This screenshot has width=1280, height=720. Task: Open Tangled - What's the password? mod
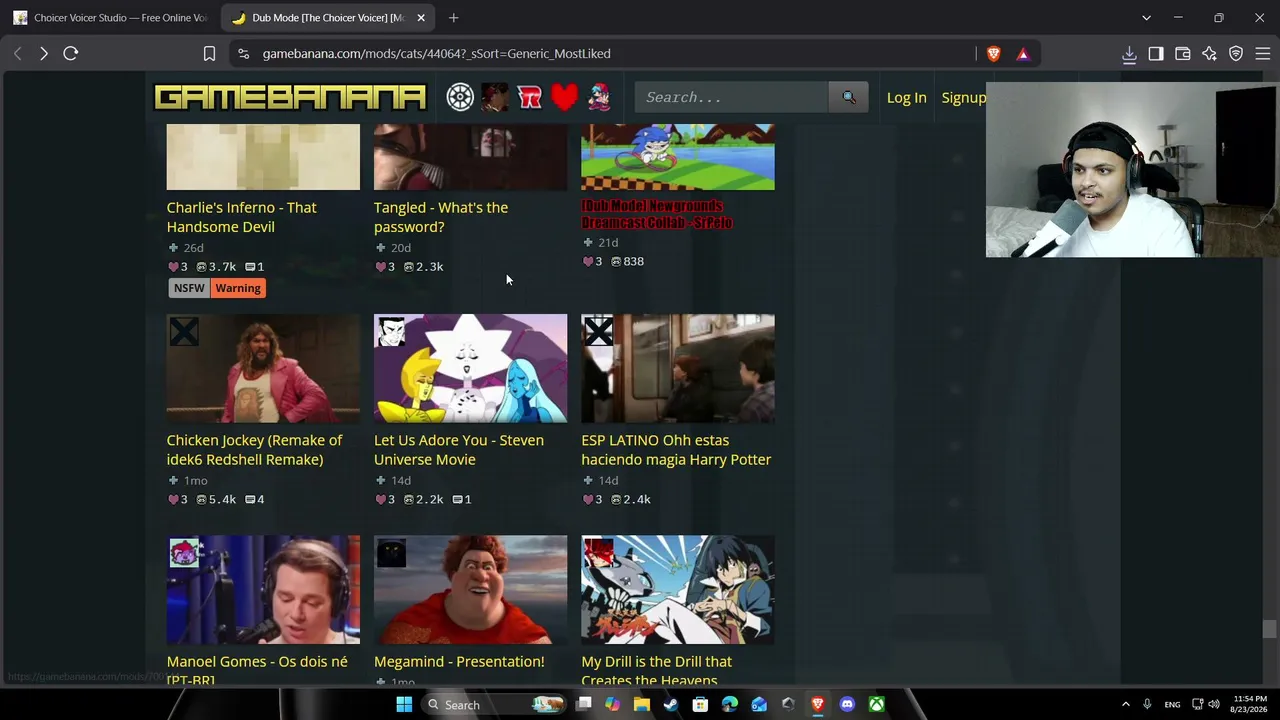[x=441, y=217]
